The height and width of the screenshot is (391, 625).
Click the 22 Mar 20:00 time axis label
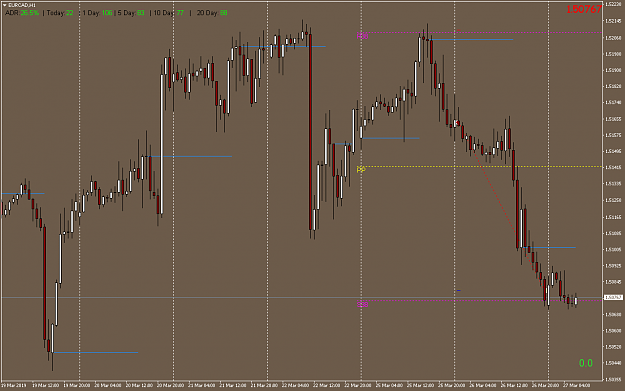358,385
